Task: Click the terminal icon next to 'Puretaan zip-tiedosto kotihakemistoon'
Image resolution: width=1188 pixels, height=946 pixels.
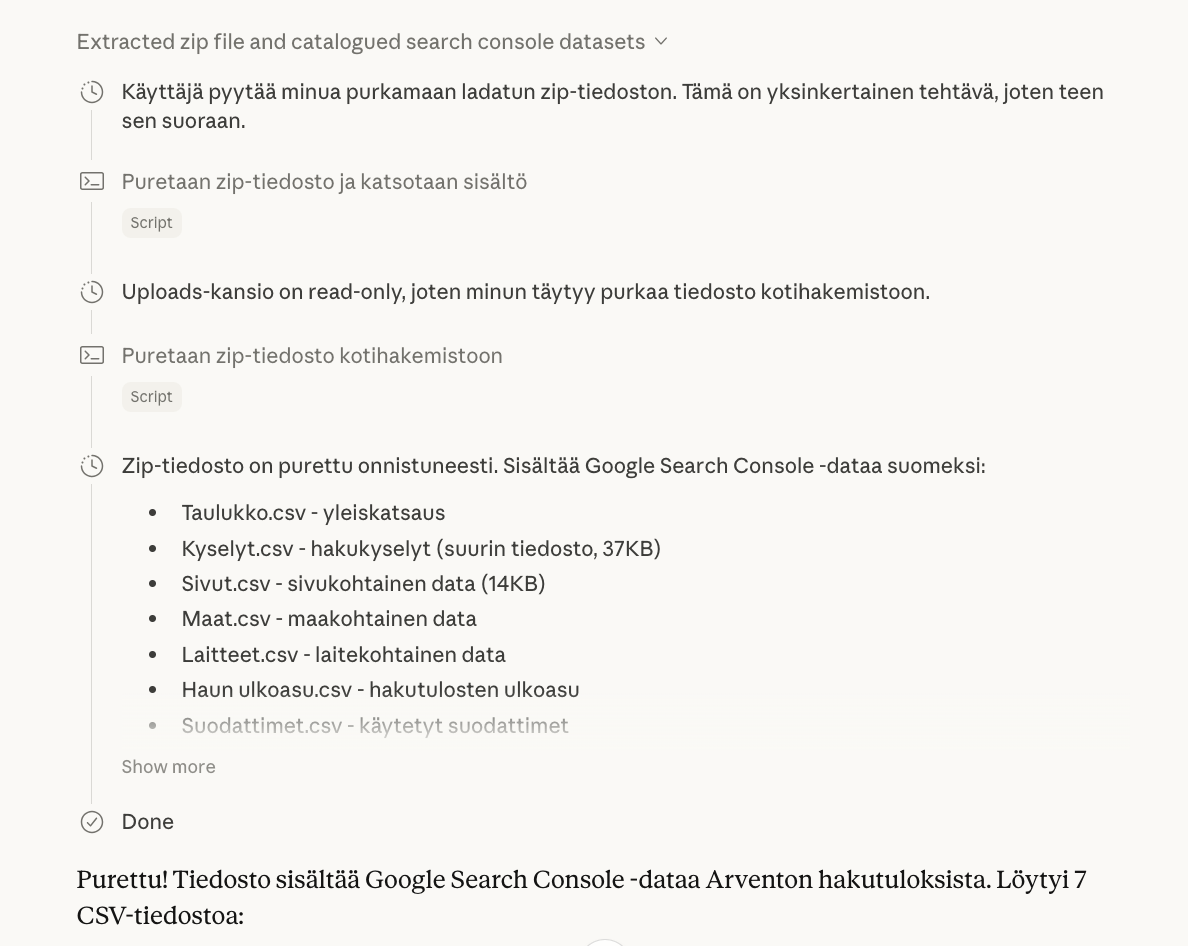Action: [x=91, y=355]
